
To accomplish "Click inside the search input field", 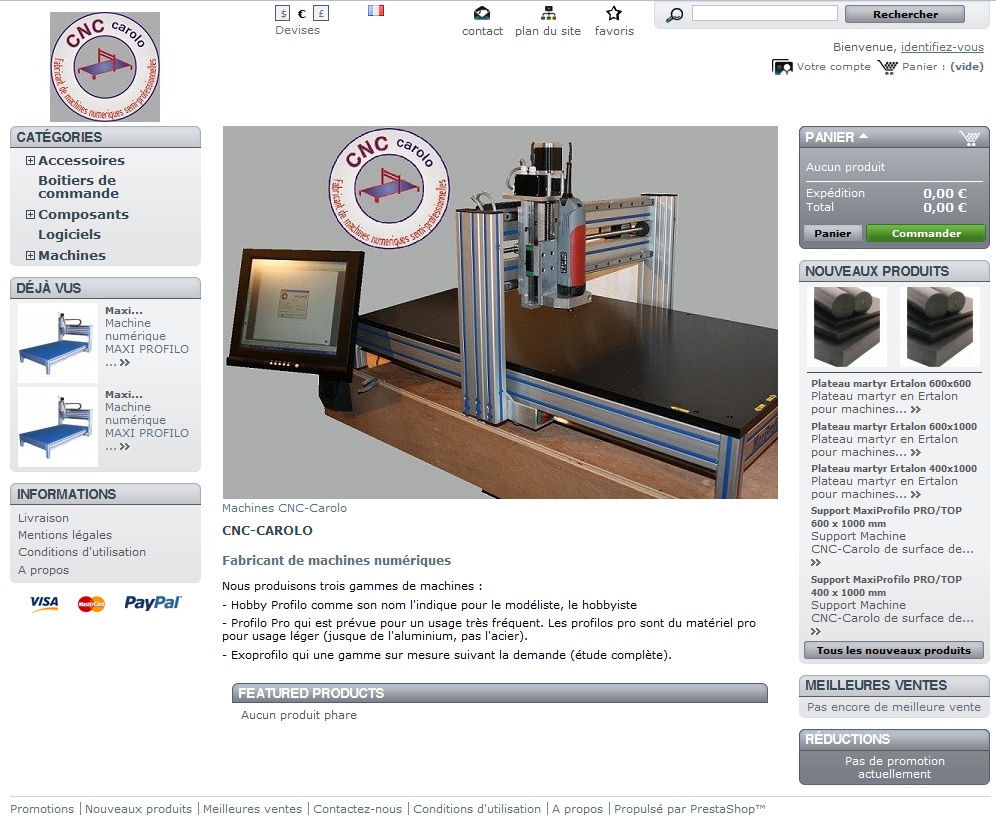I will tap(765, 13).
